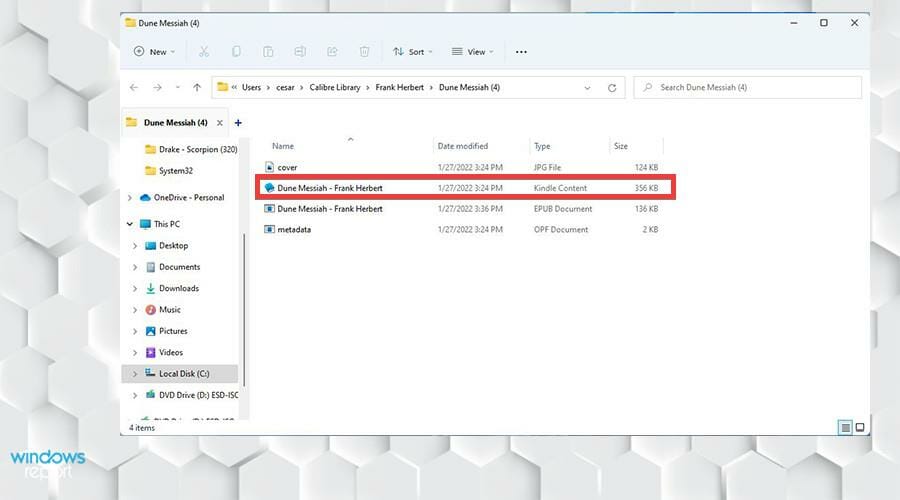Click the Paste icon in toolbar
Screen dimensions: 900x500
point(268,52)
